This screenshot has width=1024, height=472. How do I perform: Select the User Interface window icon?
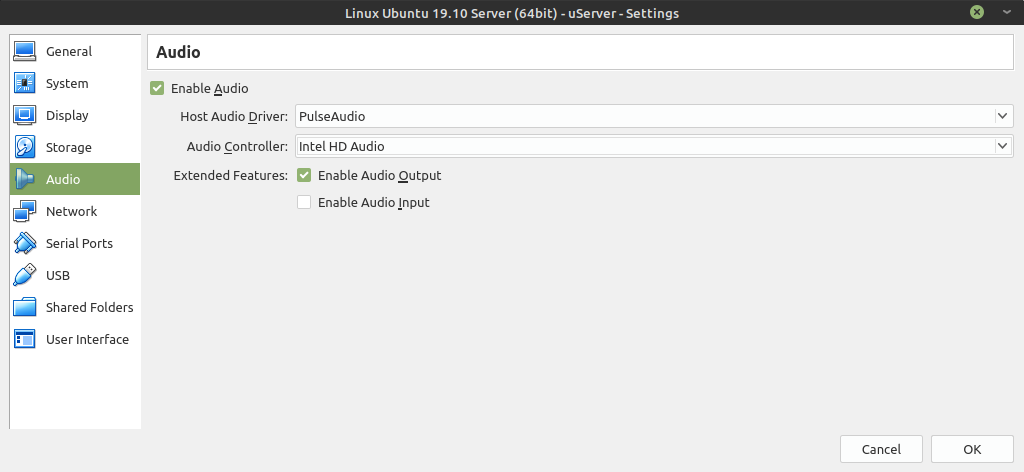[x=25, y=339]
